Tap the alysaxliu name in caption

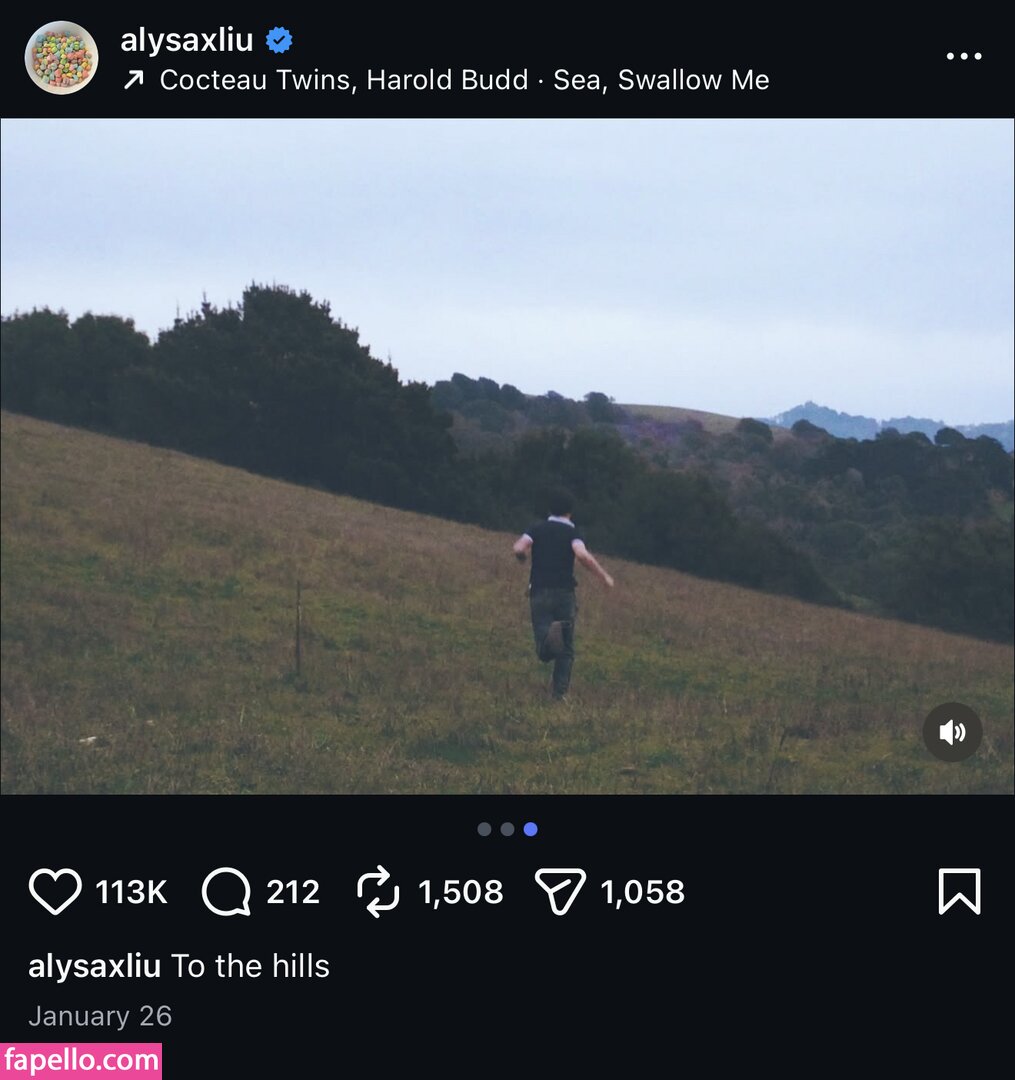pos(94,966)
